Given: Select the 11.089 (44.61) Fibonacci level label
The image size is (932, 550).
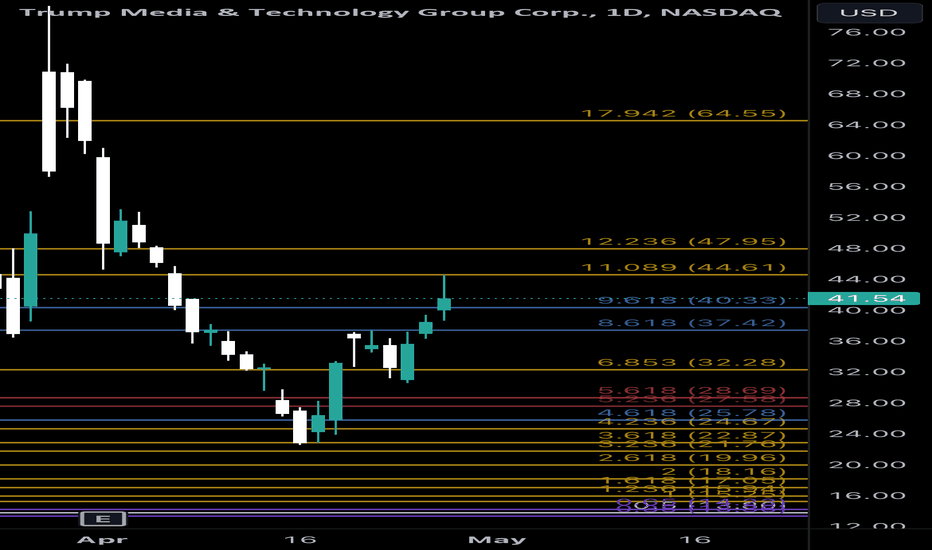Looking at the screenshot, I should [x=683, y=268].
